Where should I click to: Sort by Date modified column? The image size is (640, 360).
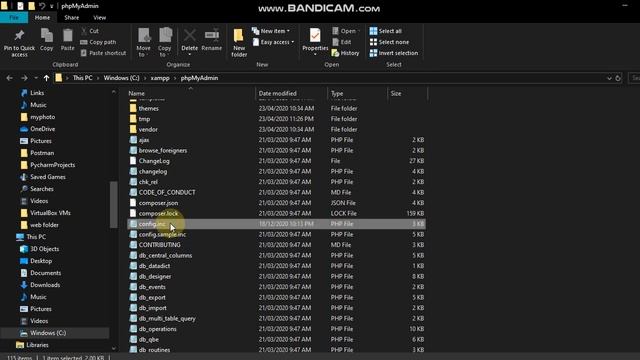[x=291, y=93]
